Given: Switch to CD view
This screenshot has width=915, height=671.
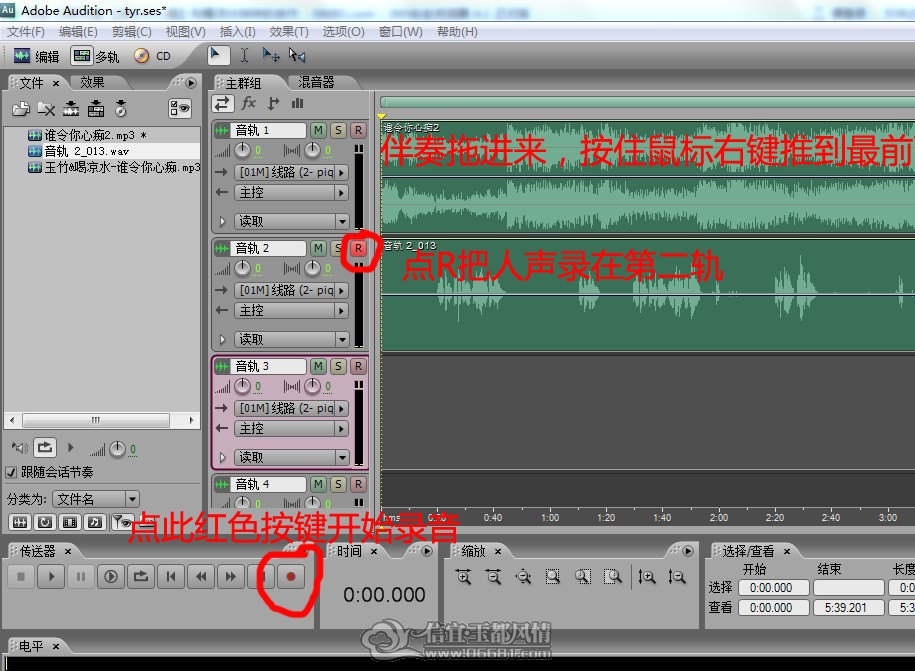Looking at the screenshot, I should point(152,56).
